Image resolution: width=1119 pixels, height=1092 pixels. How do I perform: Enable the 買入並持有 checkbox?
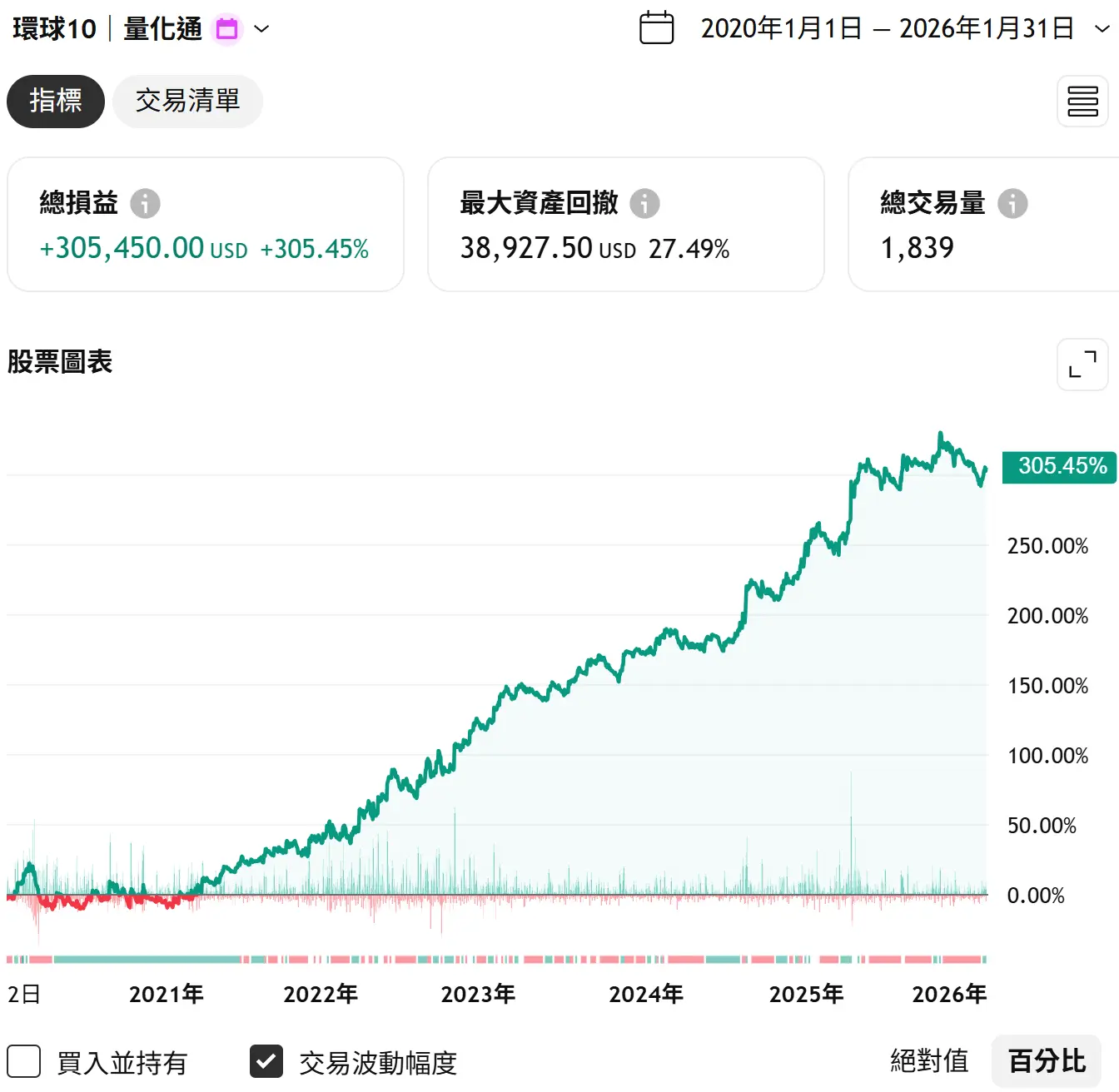click(24, 1061)
